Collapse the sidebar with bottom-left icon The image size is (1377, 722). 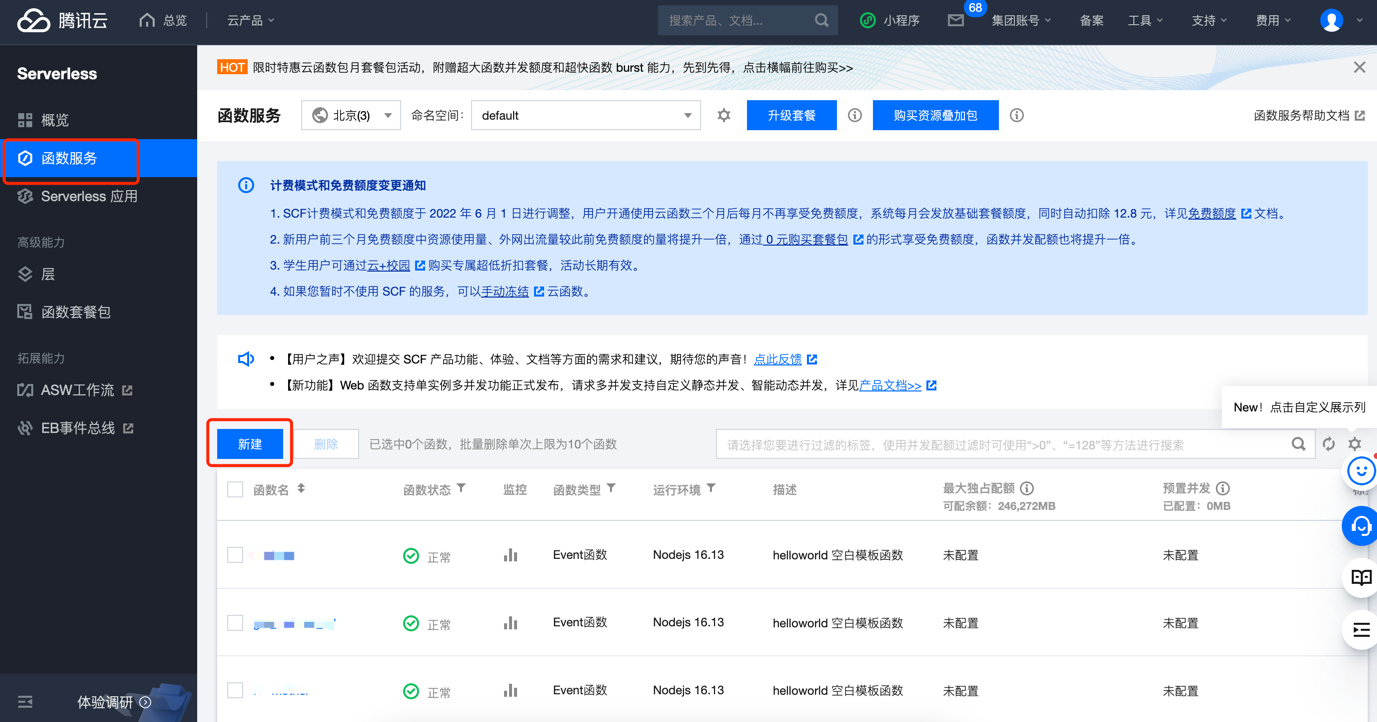25,702
